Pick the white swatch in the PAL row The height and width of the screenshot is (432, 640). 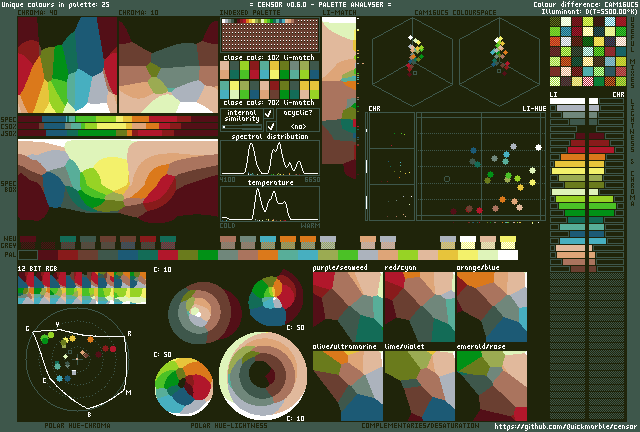point(508,255)
